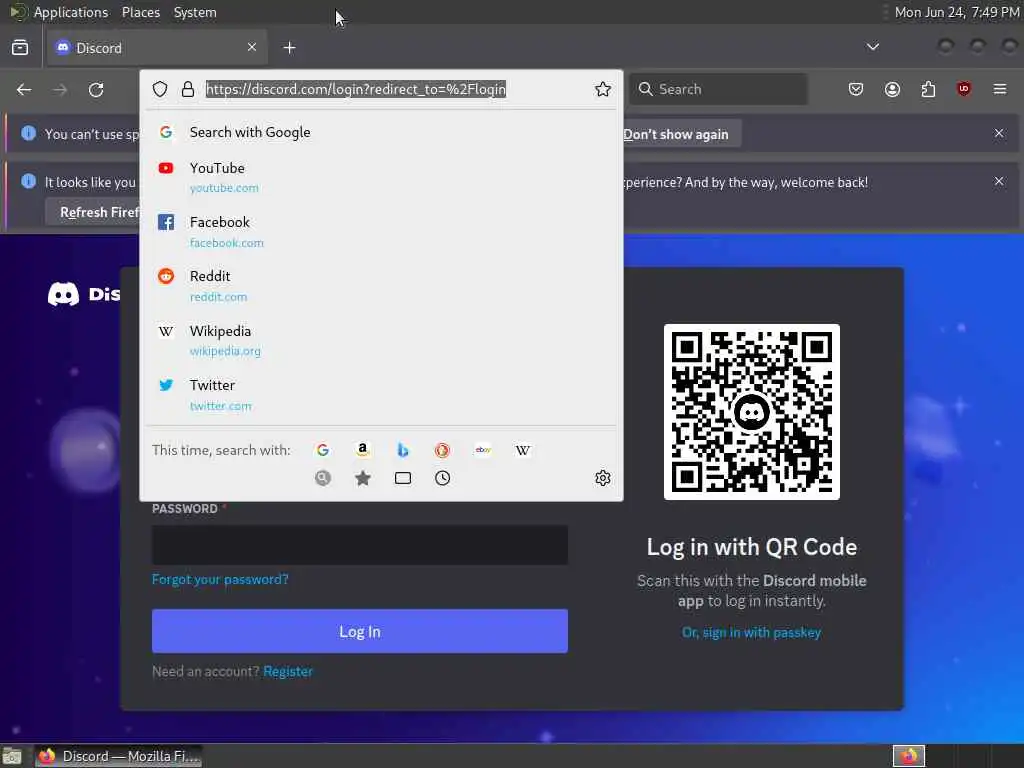1024x768 pixels.
Task: Click the Discord QR code image
Action: coord(752,412)
